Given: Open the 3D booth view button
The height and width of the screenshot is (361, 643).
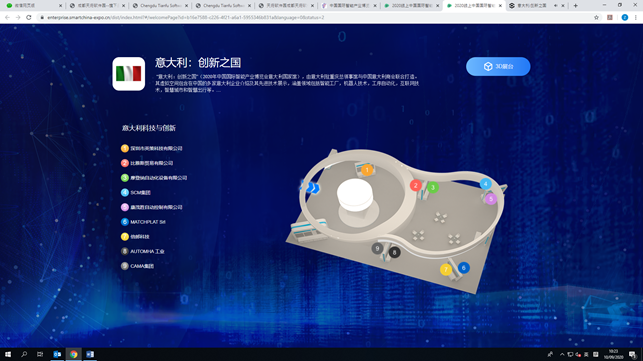Looking at the screenshot, I should coord(498,66).
